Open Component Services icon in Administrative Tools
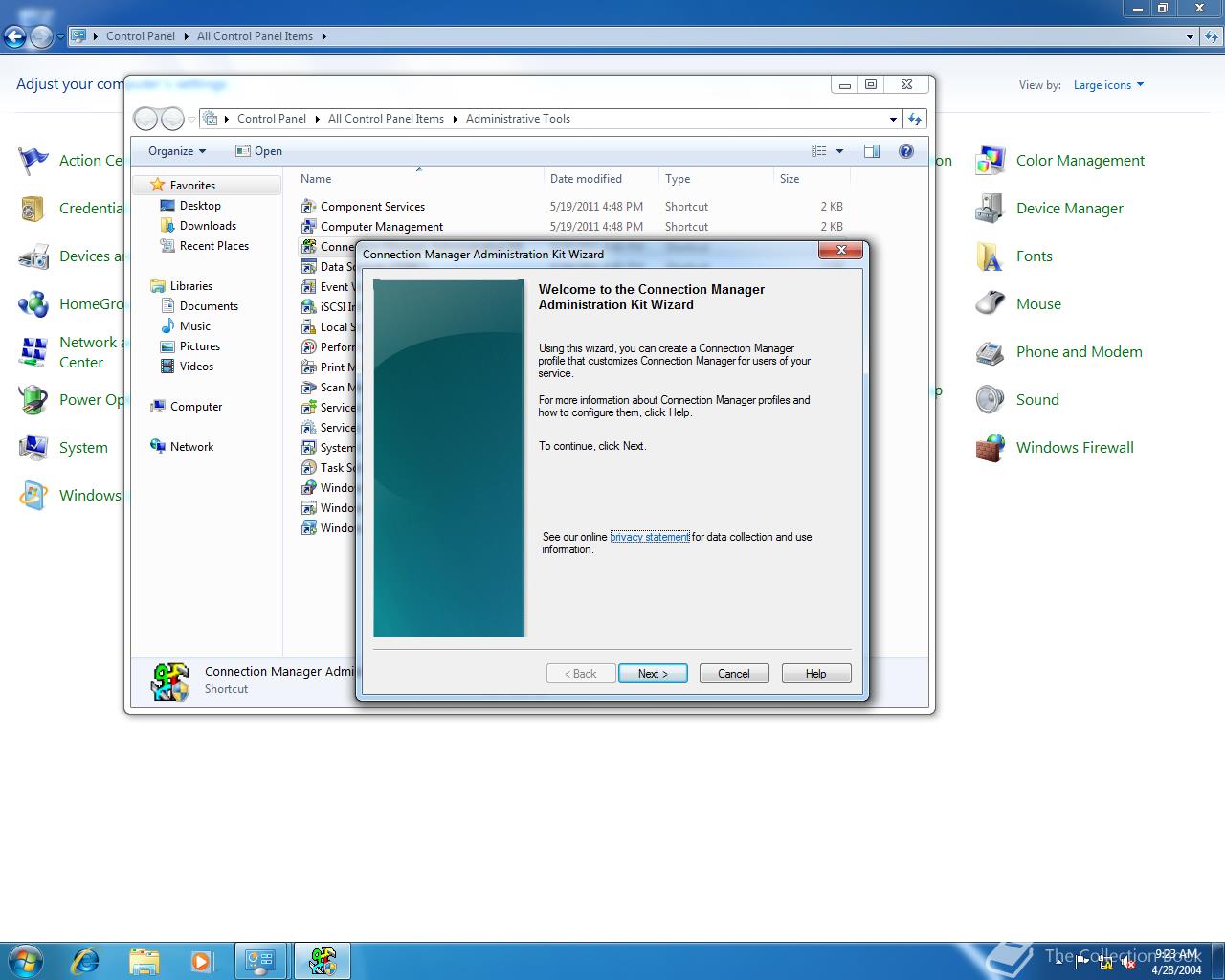This screenshot has width=1225, height=980. 308,207
